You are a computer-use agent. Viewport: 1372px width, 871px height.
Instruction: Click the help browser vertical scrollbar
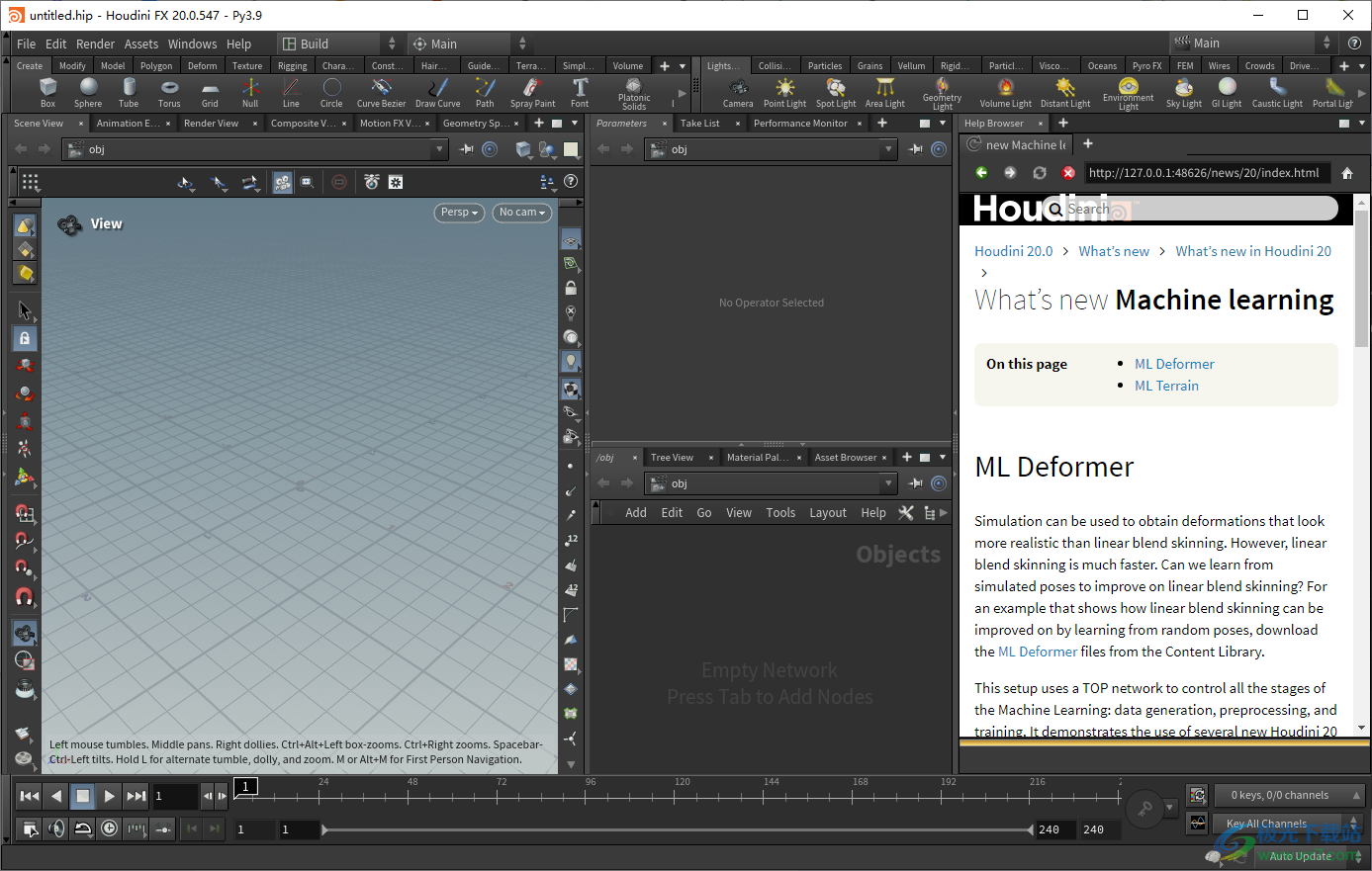pos(1361,277)
